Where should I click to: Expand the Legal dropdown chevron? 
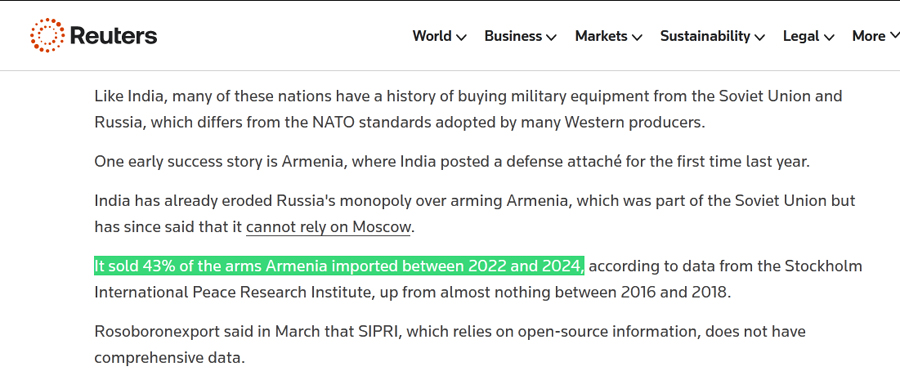[x=829, y=37]
